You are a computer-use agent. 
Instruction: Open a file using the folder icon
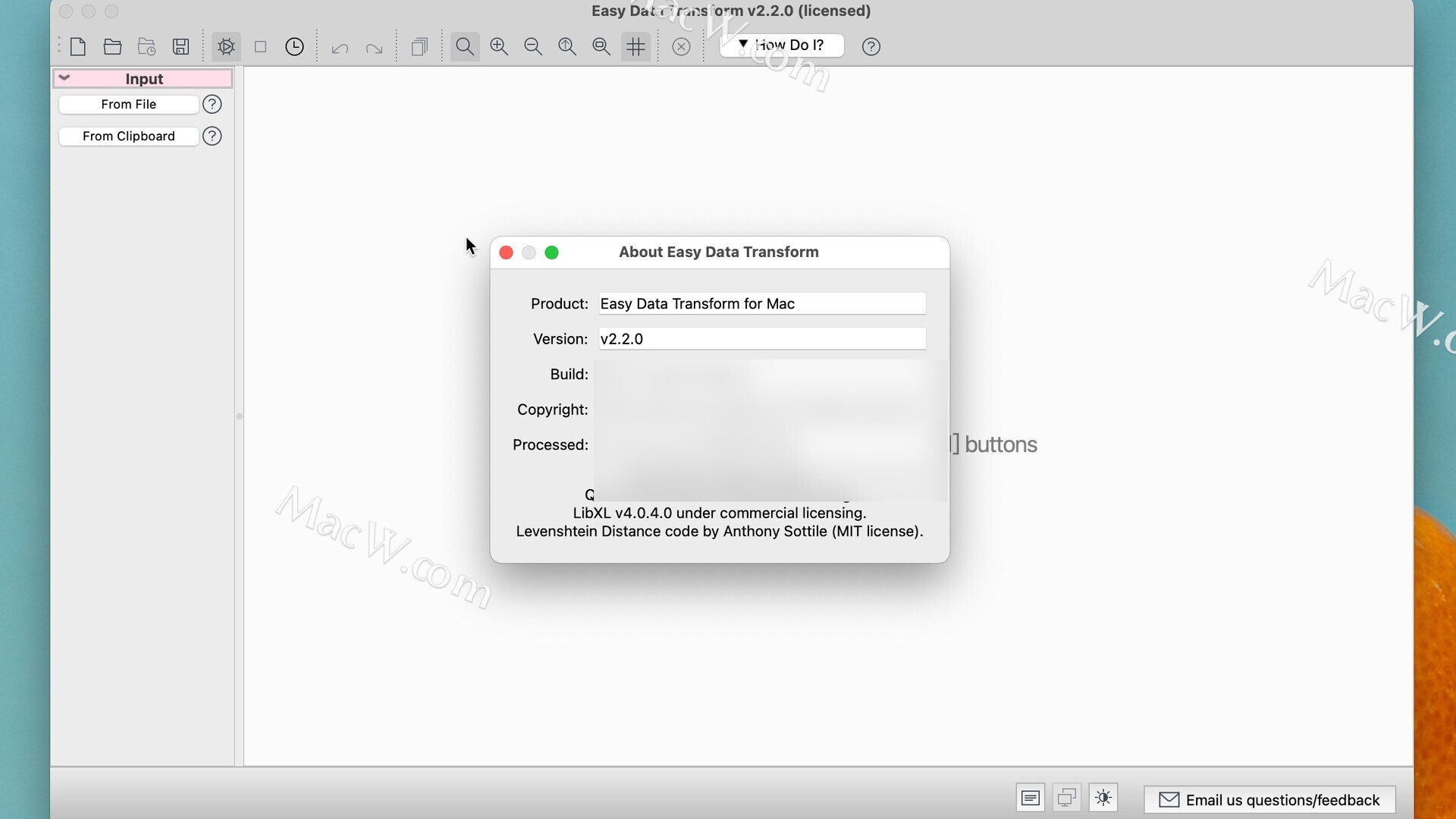[112, 47]
